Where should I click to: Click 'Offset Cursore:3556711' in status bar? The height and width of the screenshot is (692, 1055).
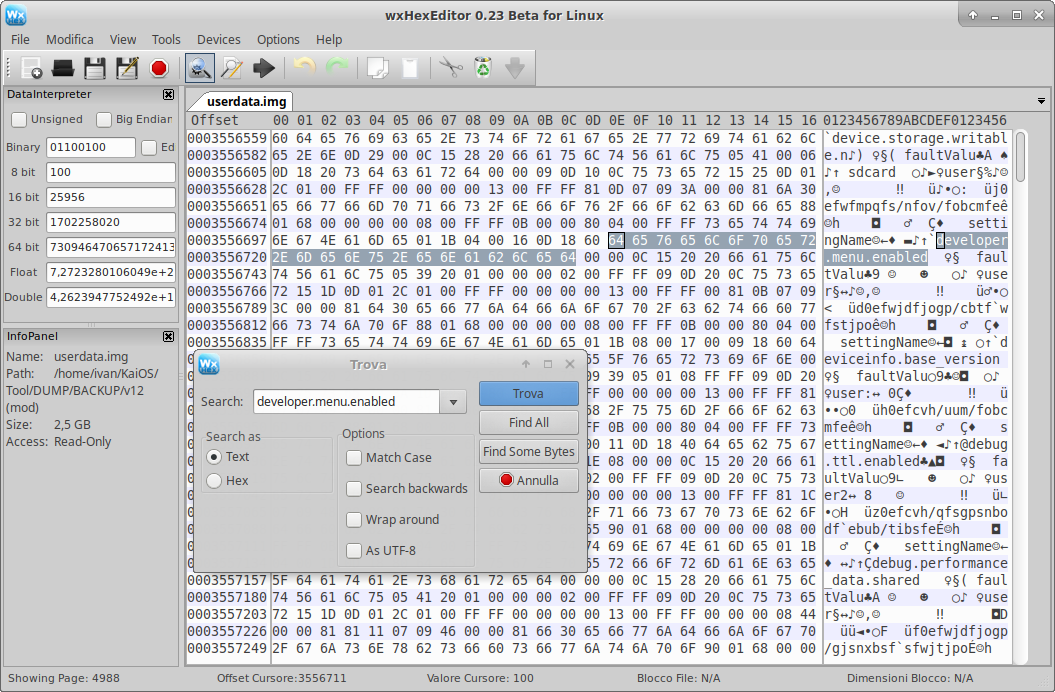pos(281,679)
